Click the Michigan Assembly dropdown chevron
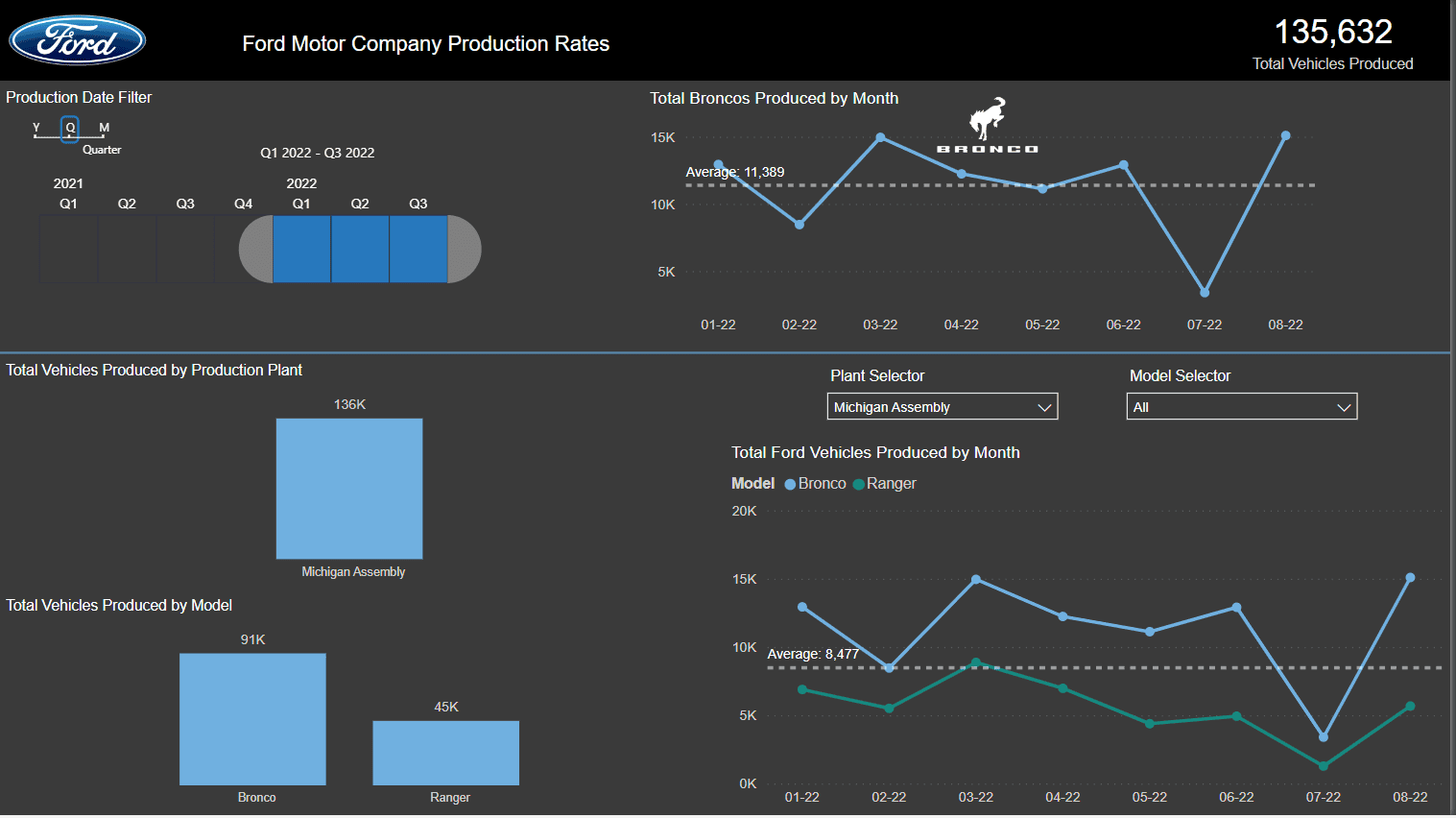 tap(1044, 407)
